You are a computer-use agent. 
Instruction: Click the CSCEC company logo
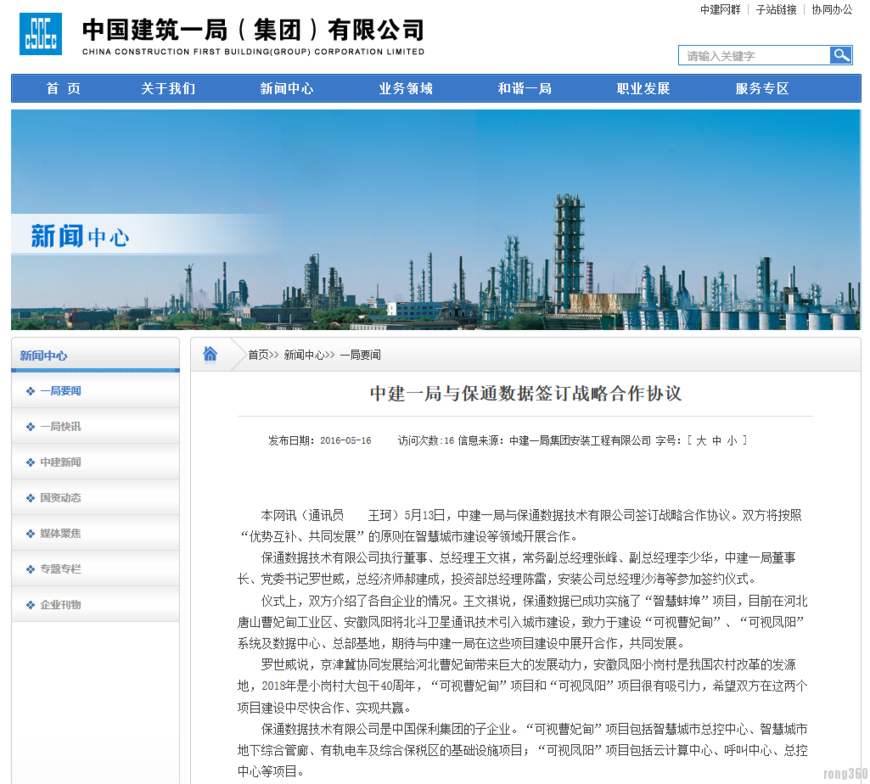(41, 34)
